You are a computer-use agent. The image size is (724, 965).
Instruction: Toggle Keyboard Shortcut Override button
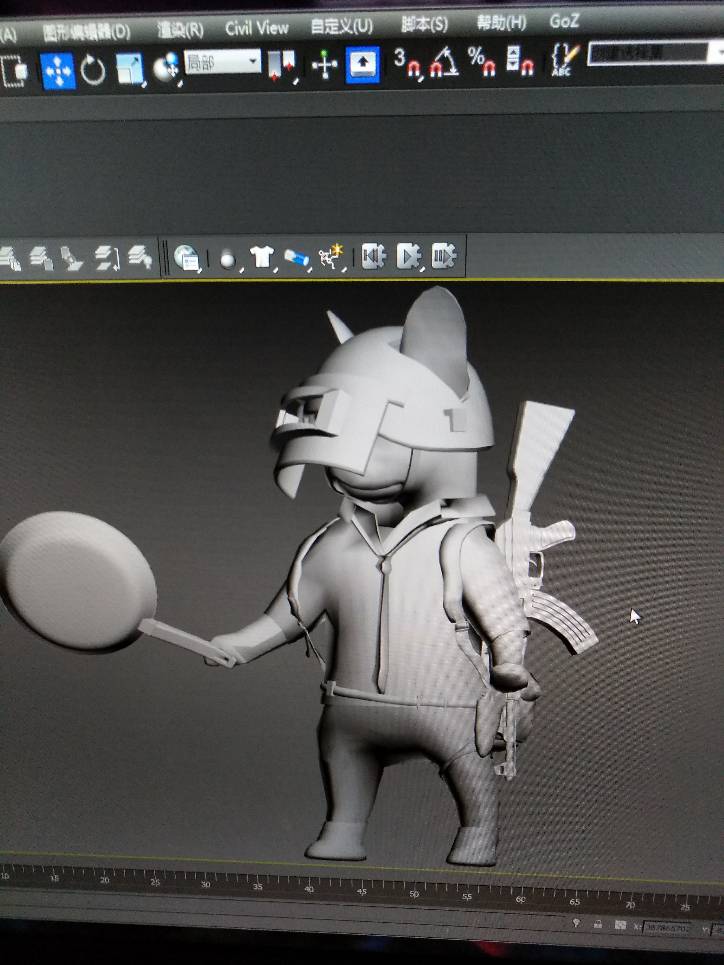[x=363, y=64]
